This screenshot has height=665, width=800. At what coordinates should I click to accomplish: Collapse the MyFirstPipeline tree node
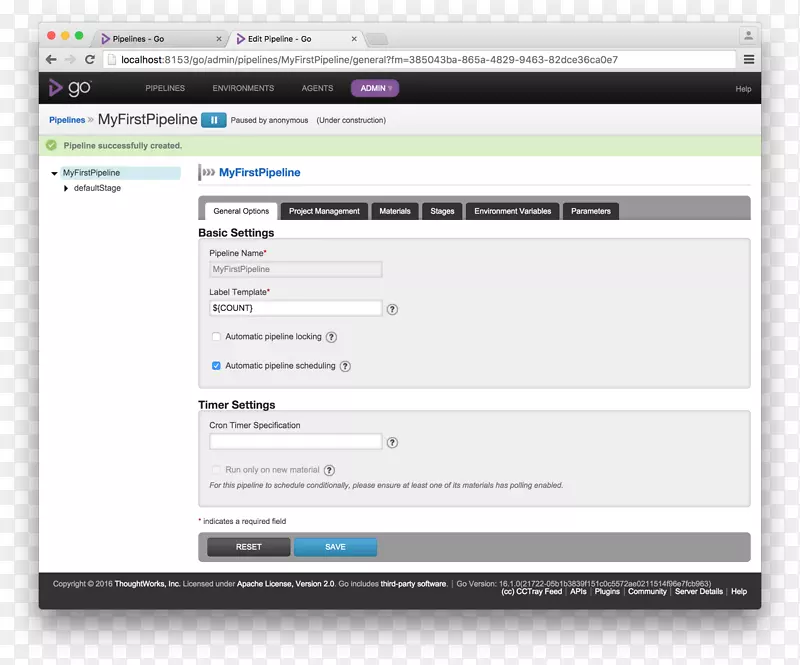coord(54,173)
